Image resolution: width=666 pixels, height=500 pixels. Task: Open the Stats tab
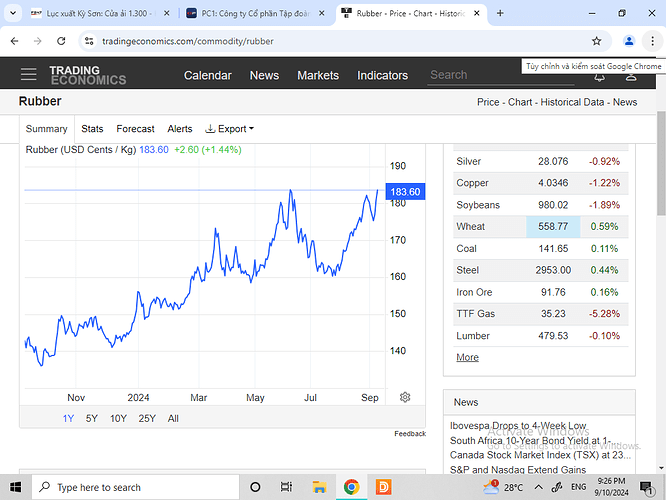click(92, 129)
